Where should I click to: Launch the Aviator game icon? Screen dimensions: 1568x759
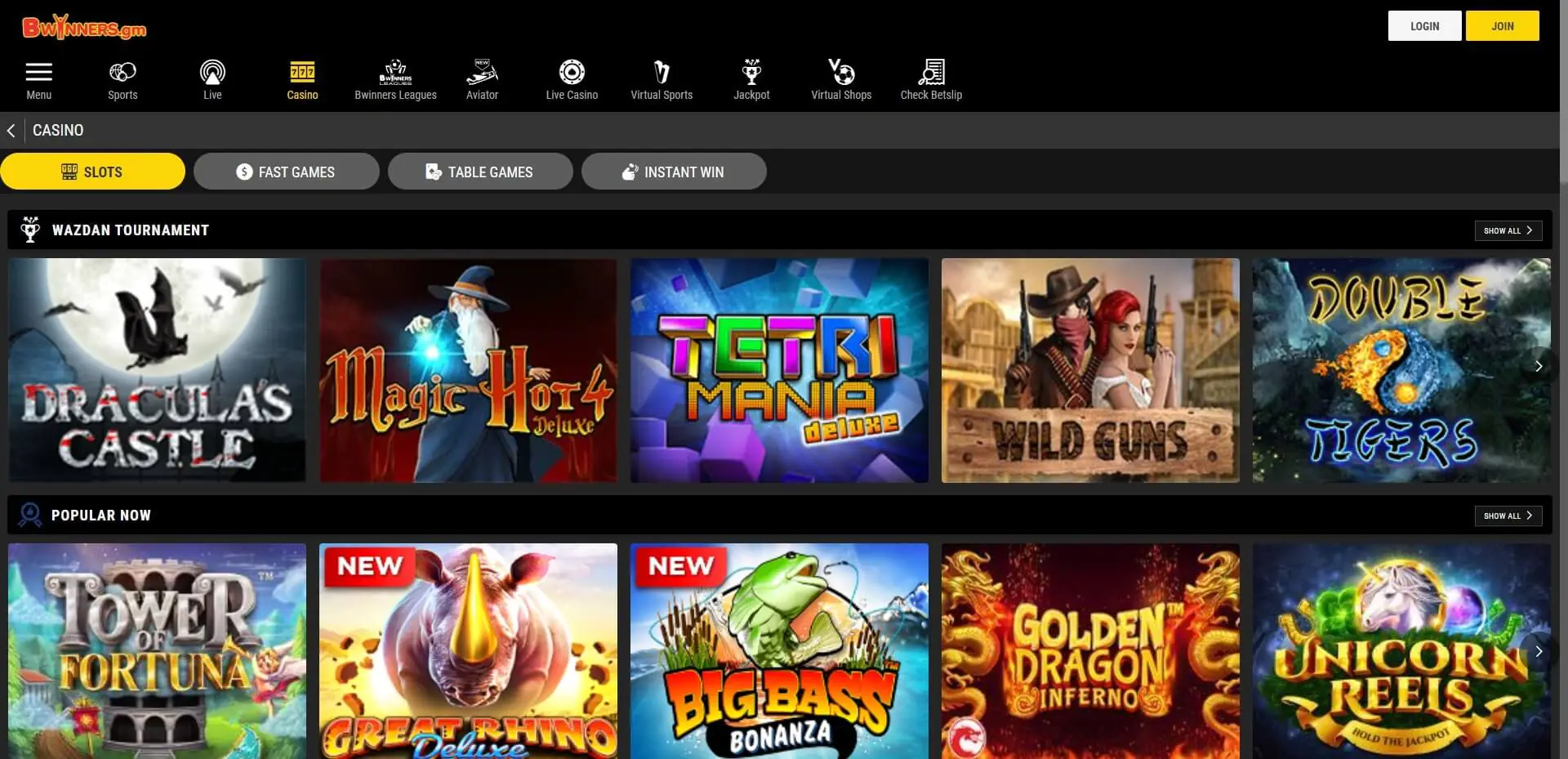(x=482, y=73)
